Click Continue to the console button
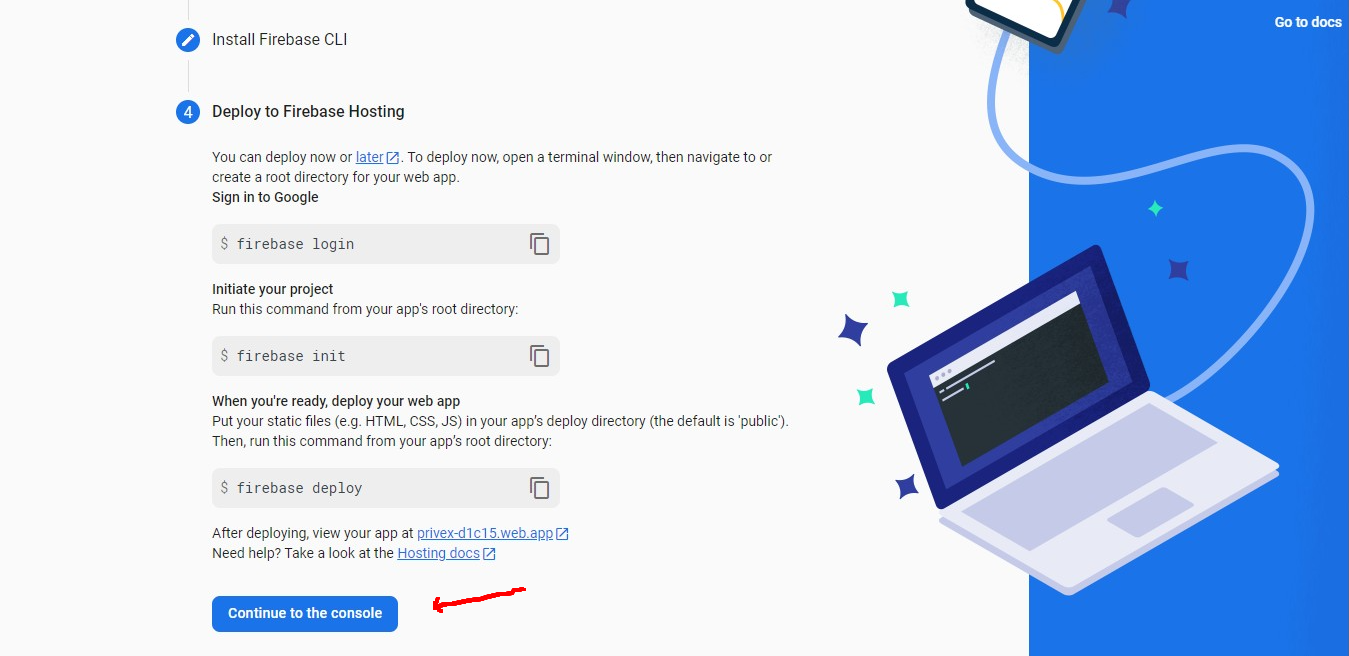Viewport: 1349px width, 656px height. (x=305, y=614)
